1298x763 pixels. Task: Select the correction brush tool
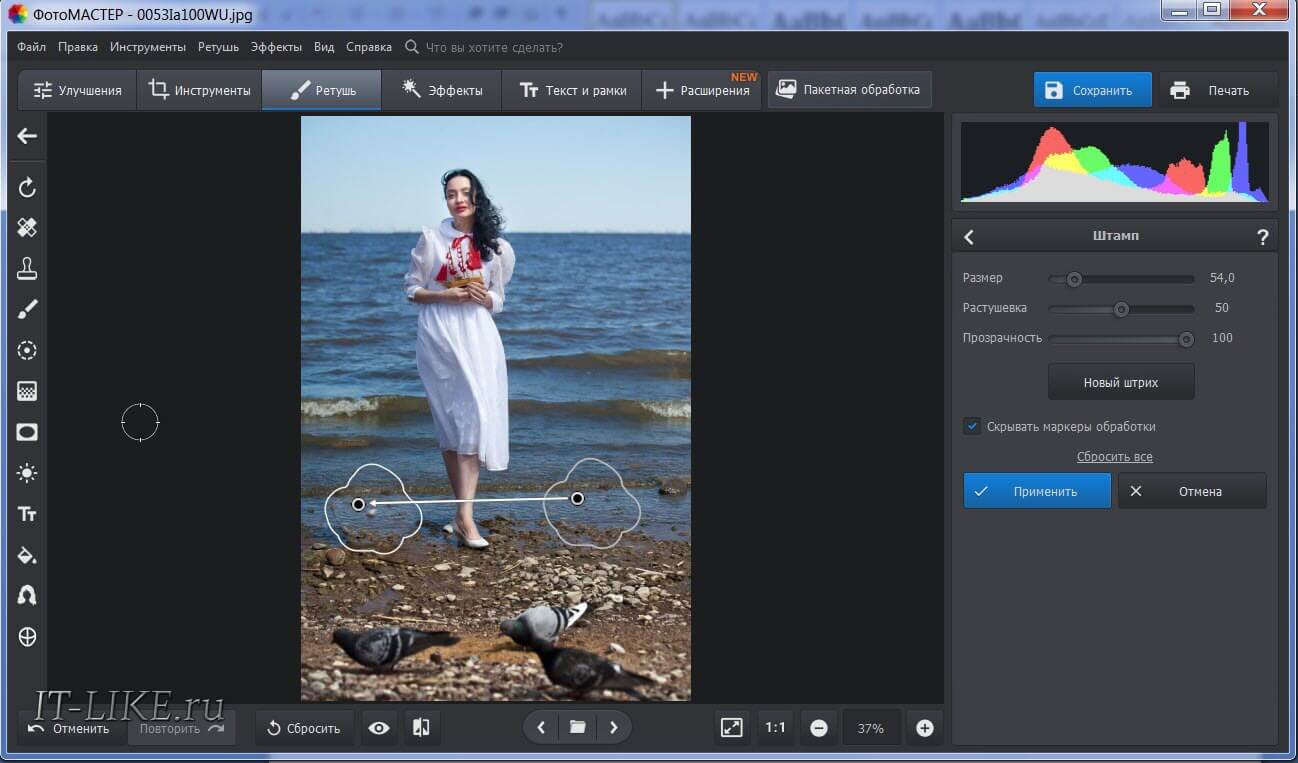[27, 310]
